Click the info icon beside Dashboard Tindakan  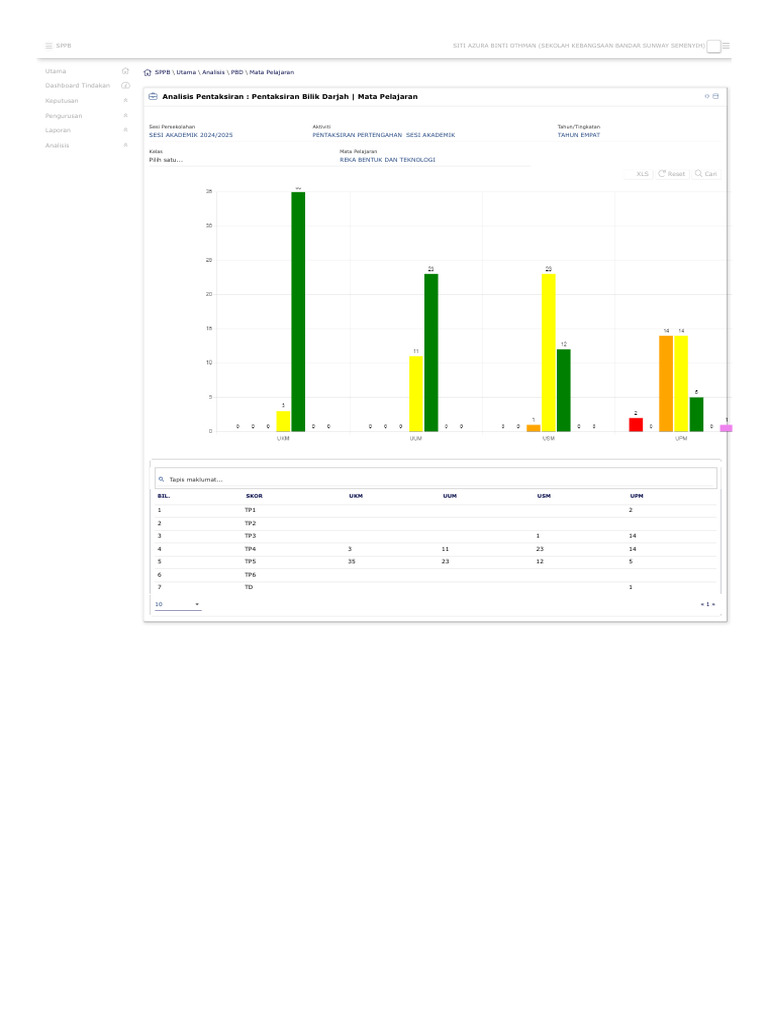tap(125, 86)
